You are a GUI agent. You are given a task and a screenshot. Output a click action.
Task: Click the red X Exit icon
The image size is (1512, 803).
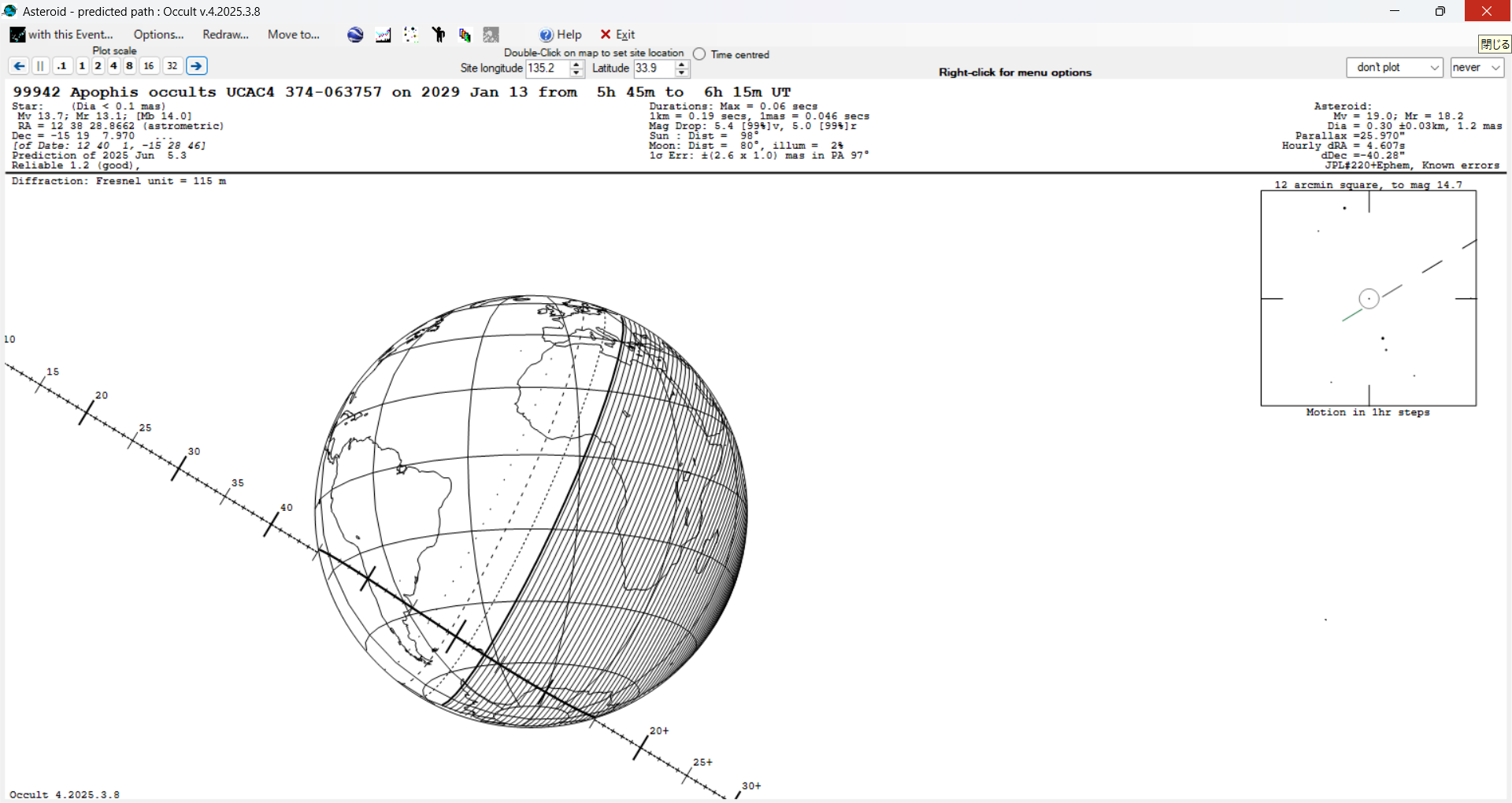coord(606,35)
